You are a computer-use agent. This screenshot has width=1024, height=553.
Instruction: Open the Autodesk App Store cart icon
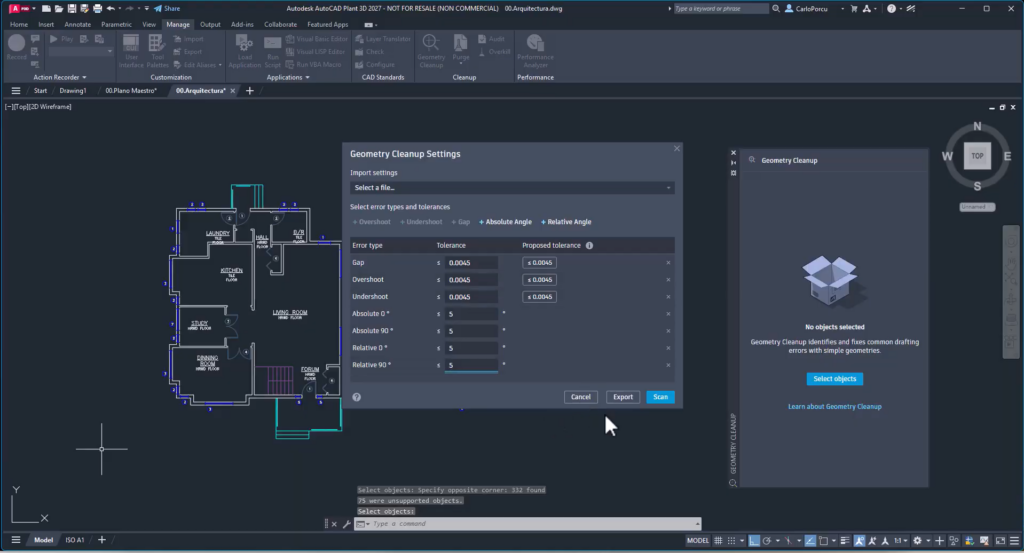(854, 8)
